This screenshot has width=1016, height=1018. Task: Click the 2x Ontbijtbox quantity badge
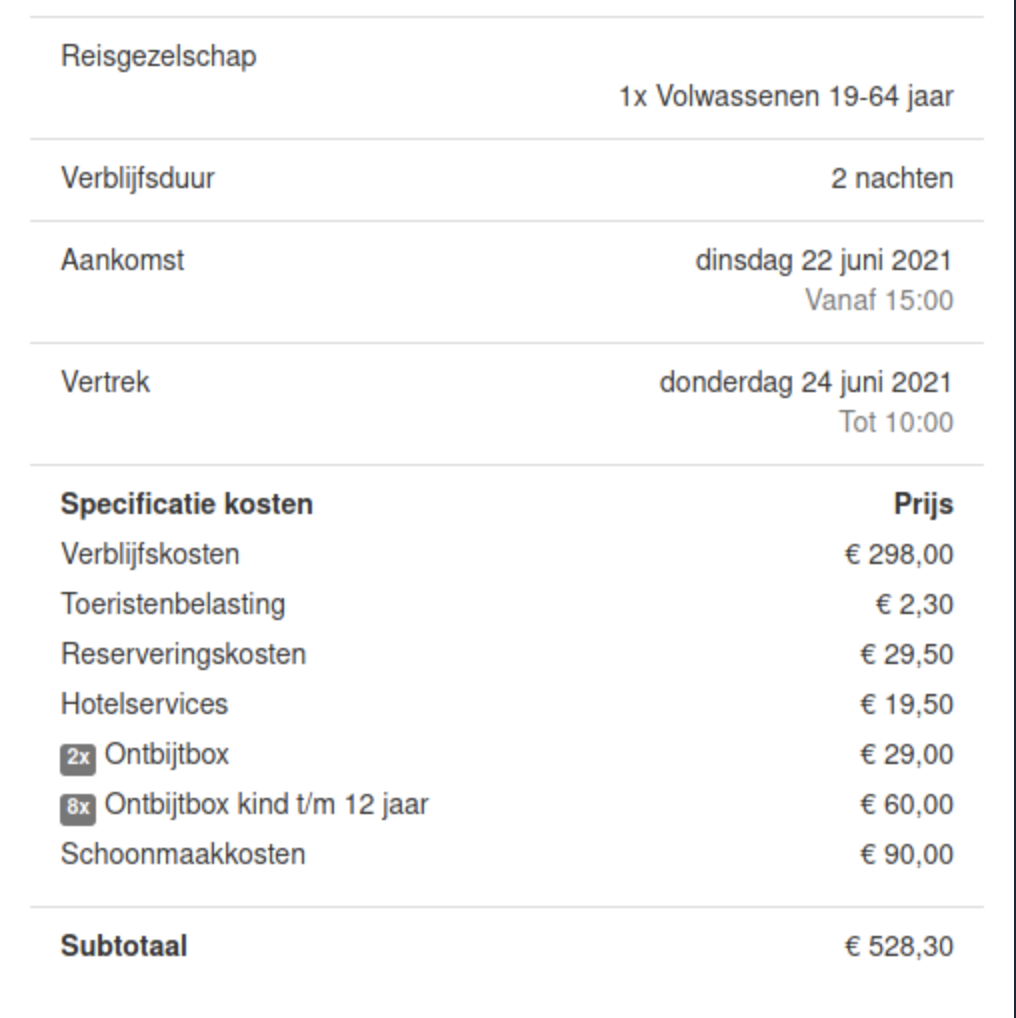click(x=78, y=758)
